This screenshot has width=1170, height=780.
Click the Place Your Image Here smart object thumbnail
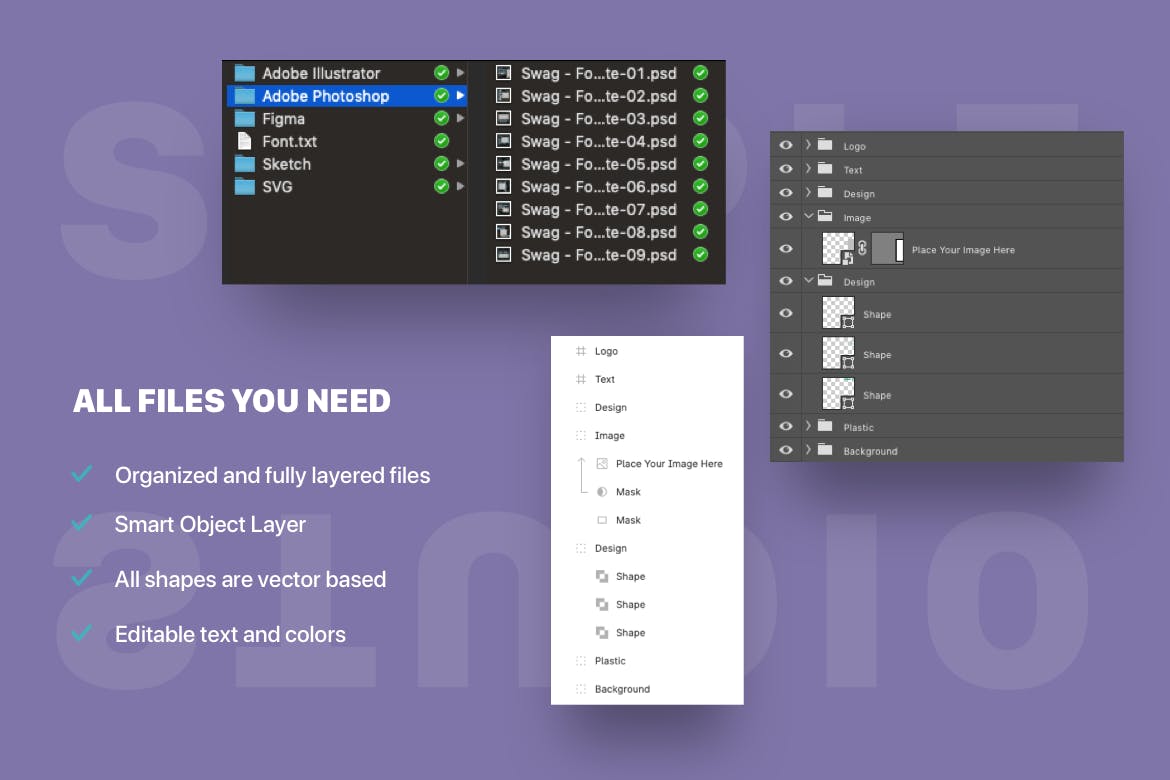point(838,249)
